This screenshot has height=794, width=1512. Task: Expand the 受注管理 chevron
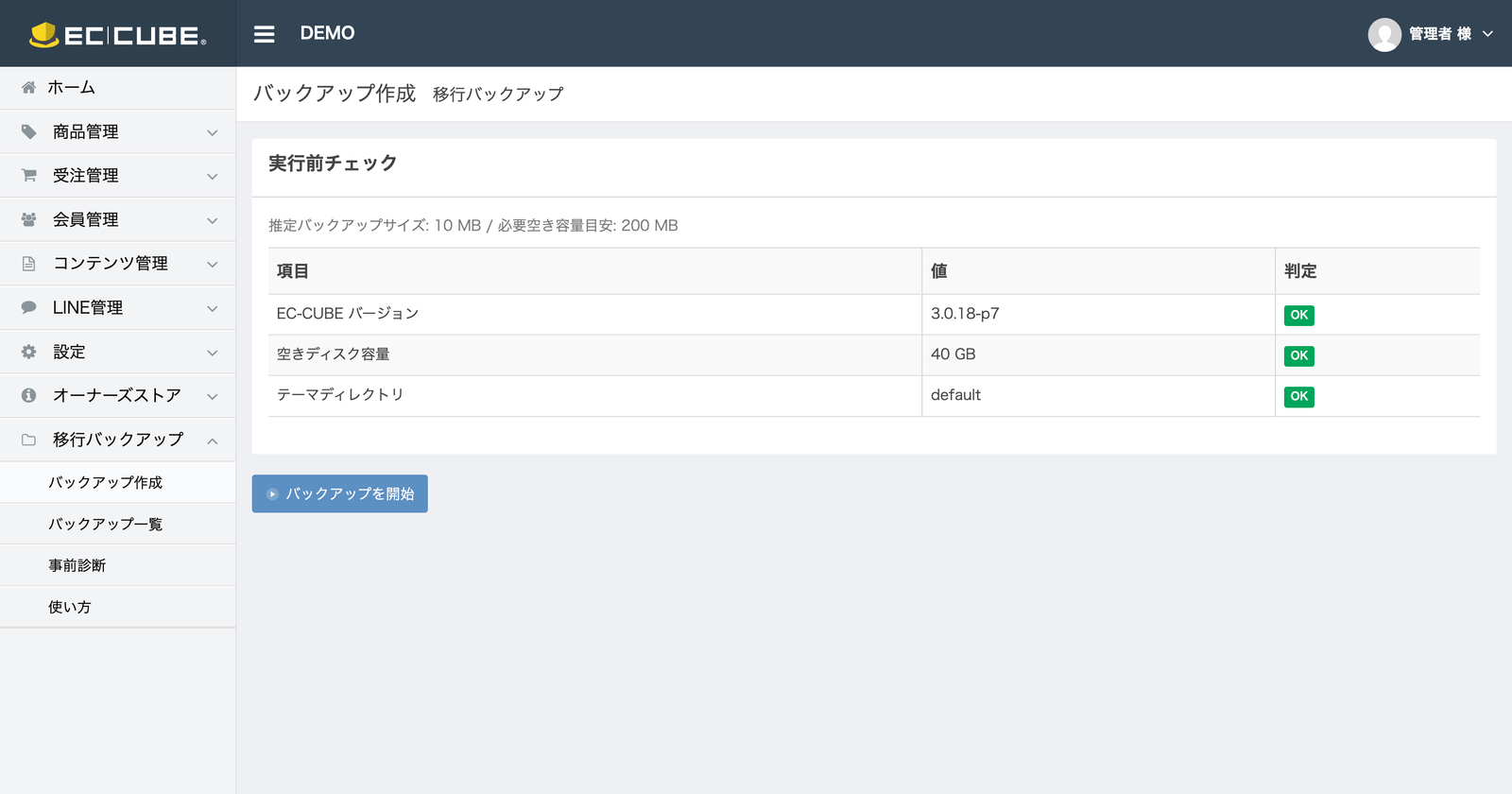[x=213, y=177]
